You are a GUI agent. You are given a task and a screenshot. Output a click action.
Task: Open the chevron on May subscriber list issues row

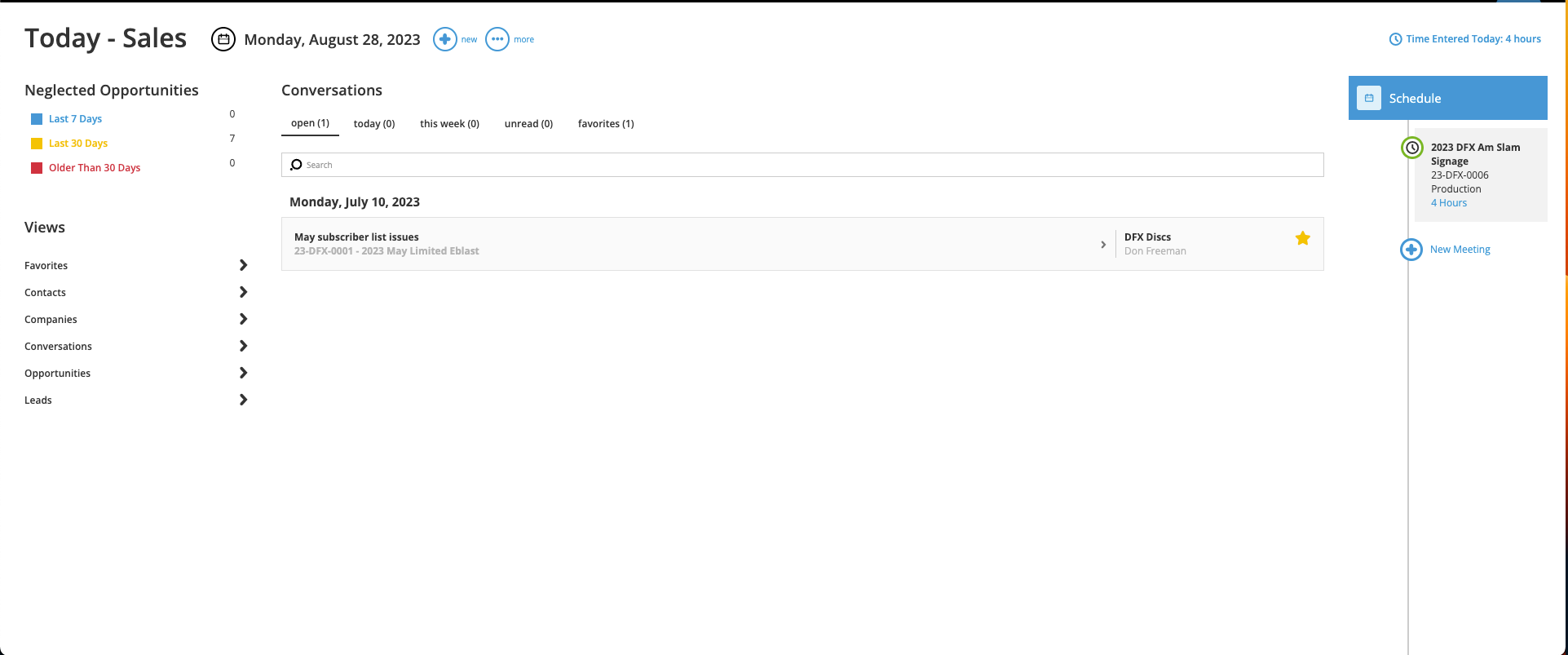1103,245
